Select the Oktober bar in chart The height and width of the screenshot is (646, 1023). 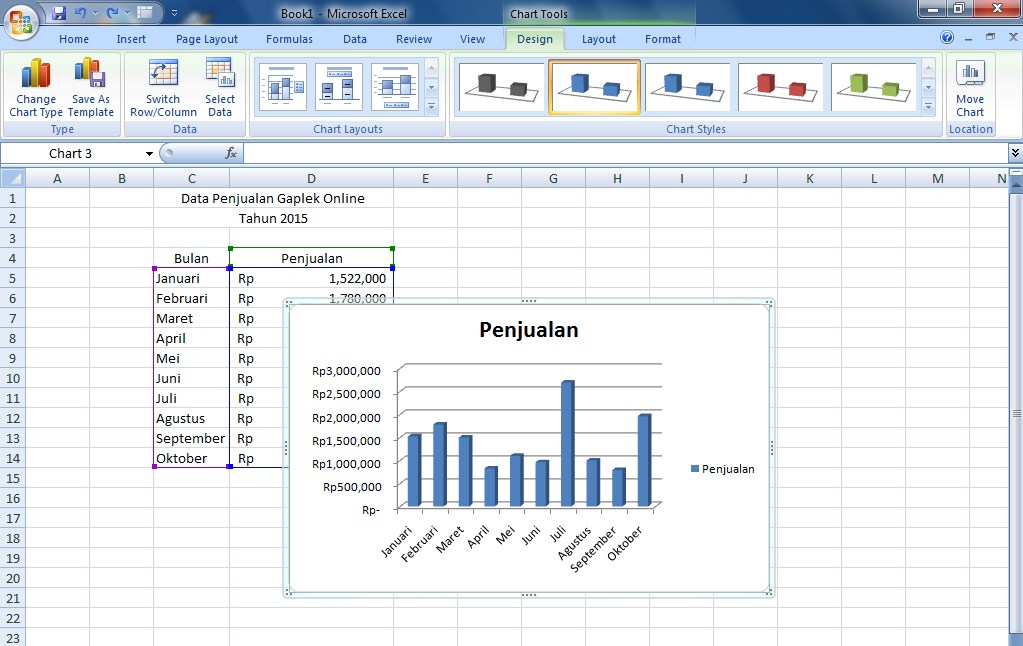click(644, 460)
